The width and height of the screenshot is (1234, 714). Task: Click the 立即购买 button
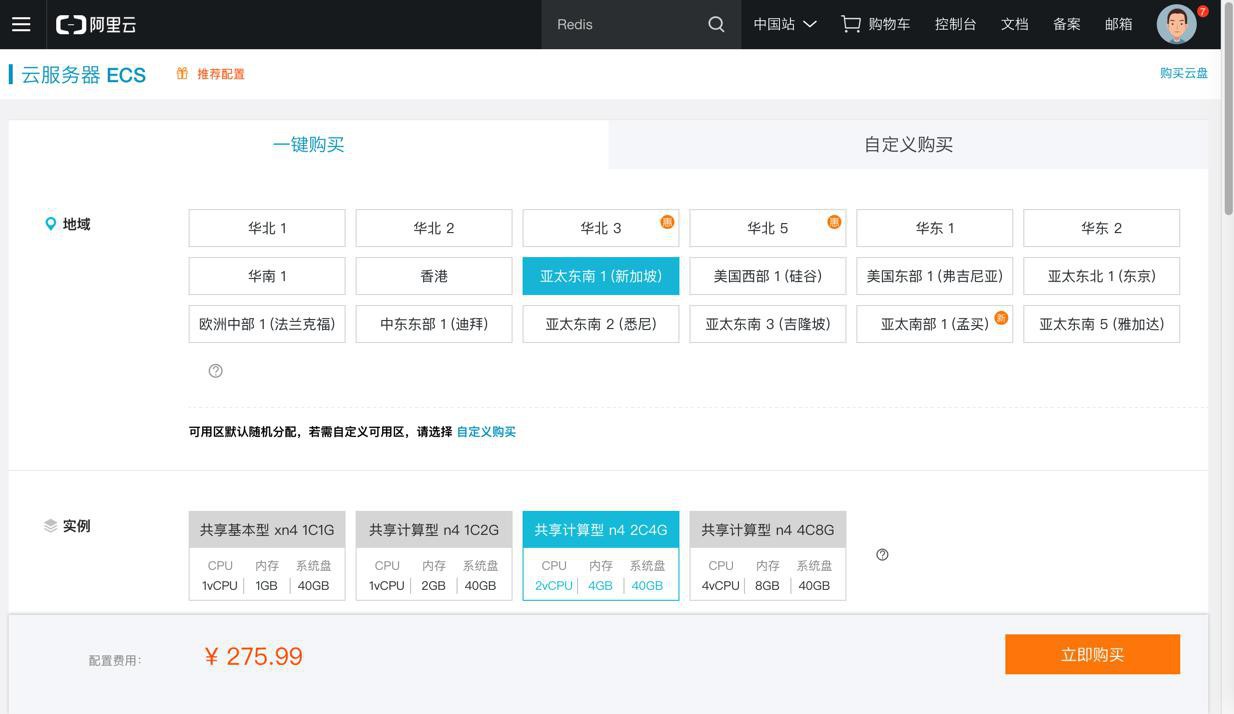1092,655
